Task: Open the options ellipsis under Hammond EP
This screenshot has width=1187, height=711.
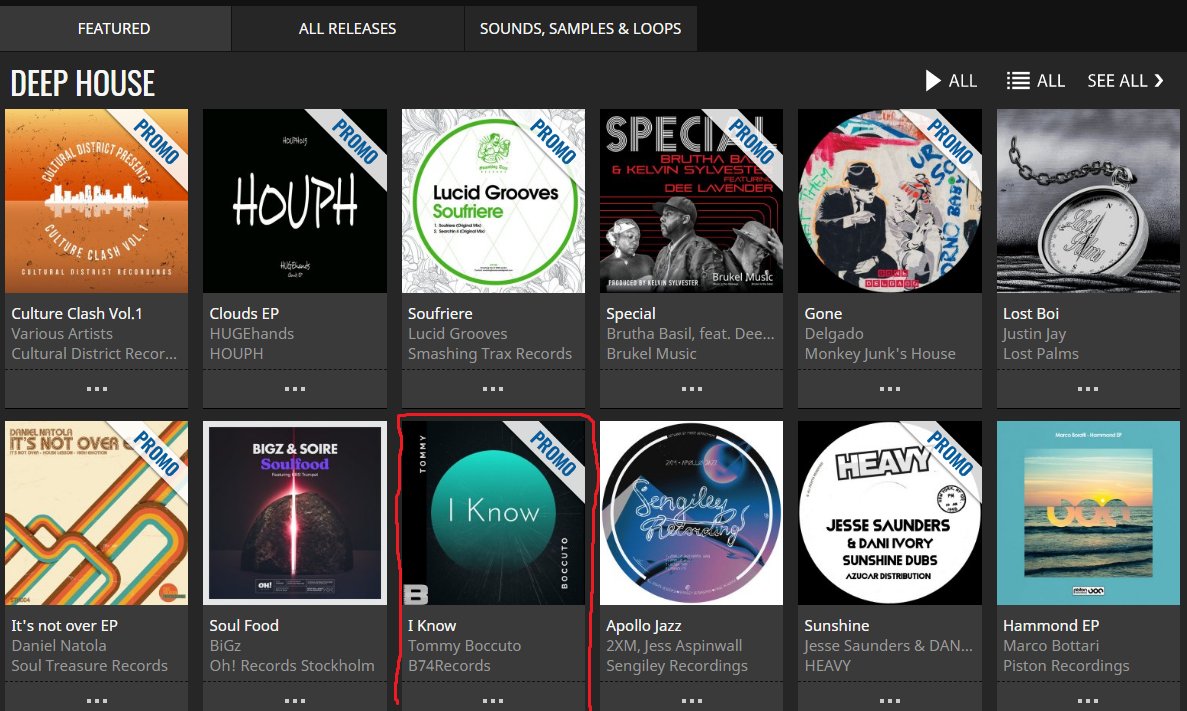Action: click(x=1087, y=700)
